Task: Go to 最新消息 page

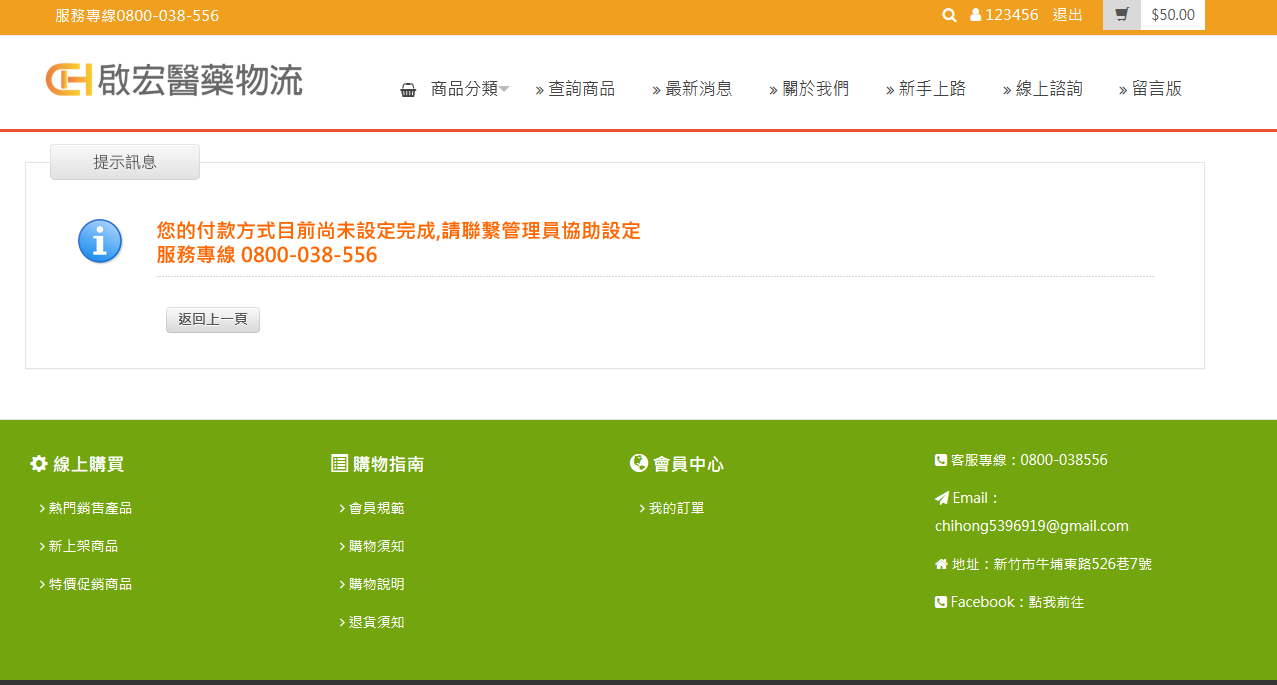Action: tap(697, 89)
